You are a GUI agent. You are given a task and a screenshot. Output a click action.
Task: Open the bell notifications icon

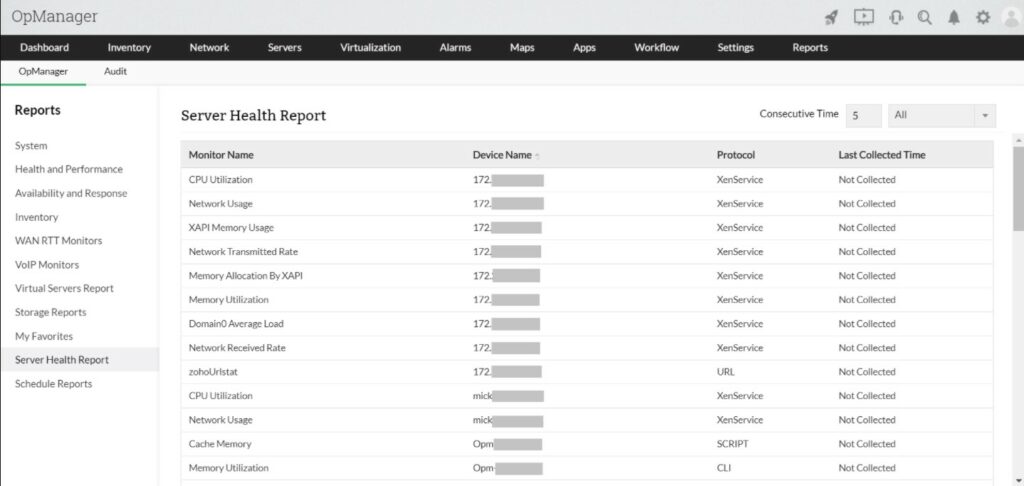point(954,18)
